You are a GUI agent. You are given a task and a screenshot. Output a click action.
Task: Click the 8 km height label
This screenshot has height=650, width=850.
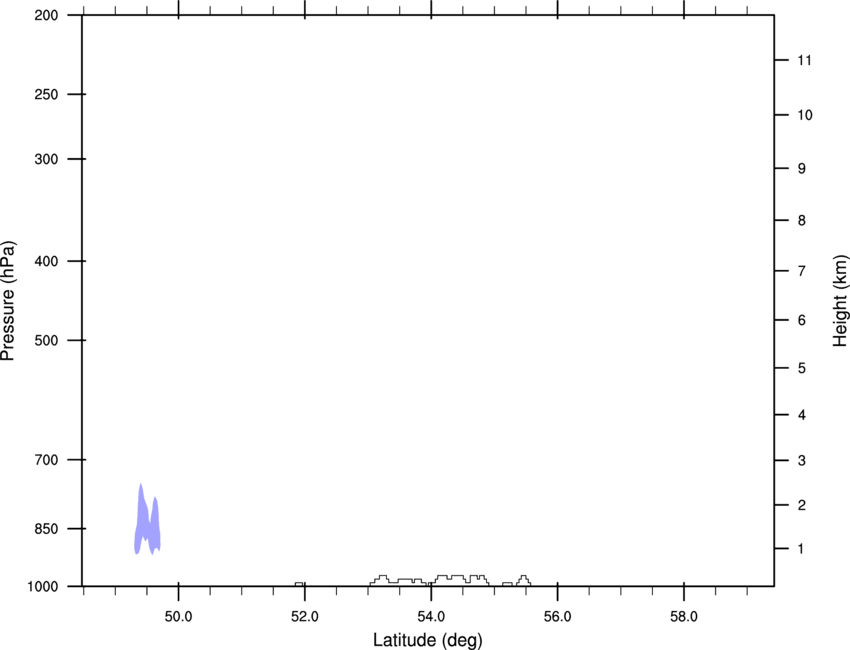802,221
